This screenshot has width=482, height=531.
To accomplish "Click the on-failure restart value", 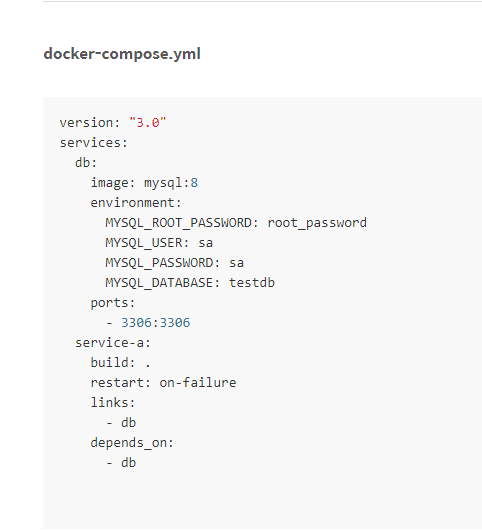I will (198, 383).
